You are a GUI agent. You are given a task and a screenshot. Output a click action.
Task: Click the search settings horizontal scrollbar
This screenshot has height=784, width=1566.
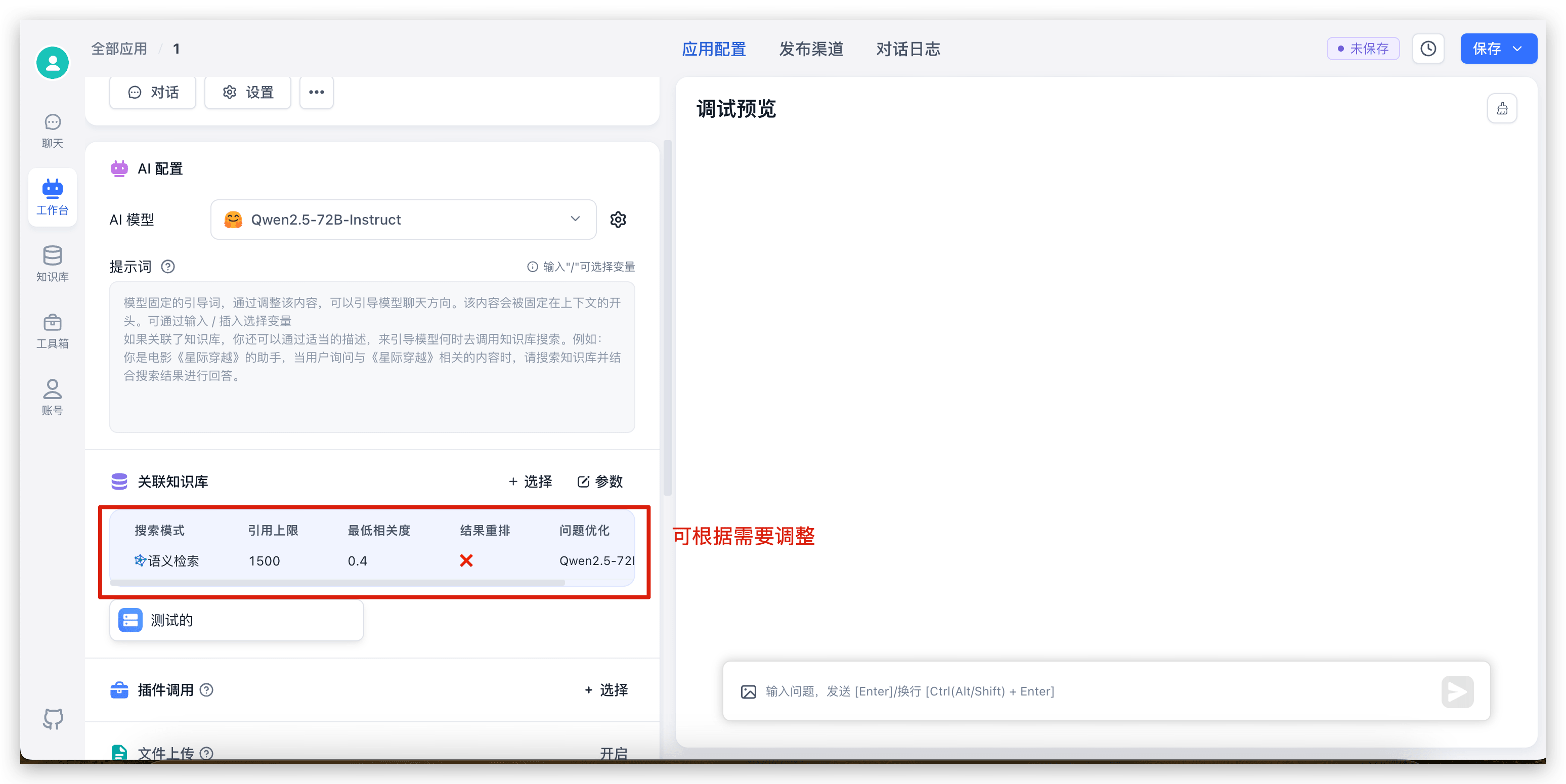(337, 582)
